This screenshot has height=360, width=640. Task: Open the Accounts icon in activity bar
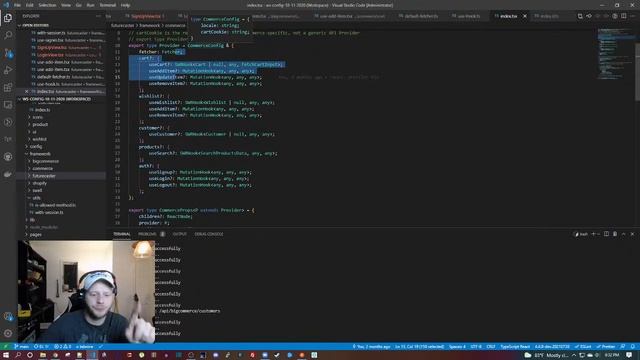8,316
